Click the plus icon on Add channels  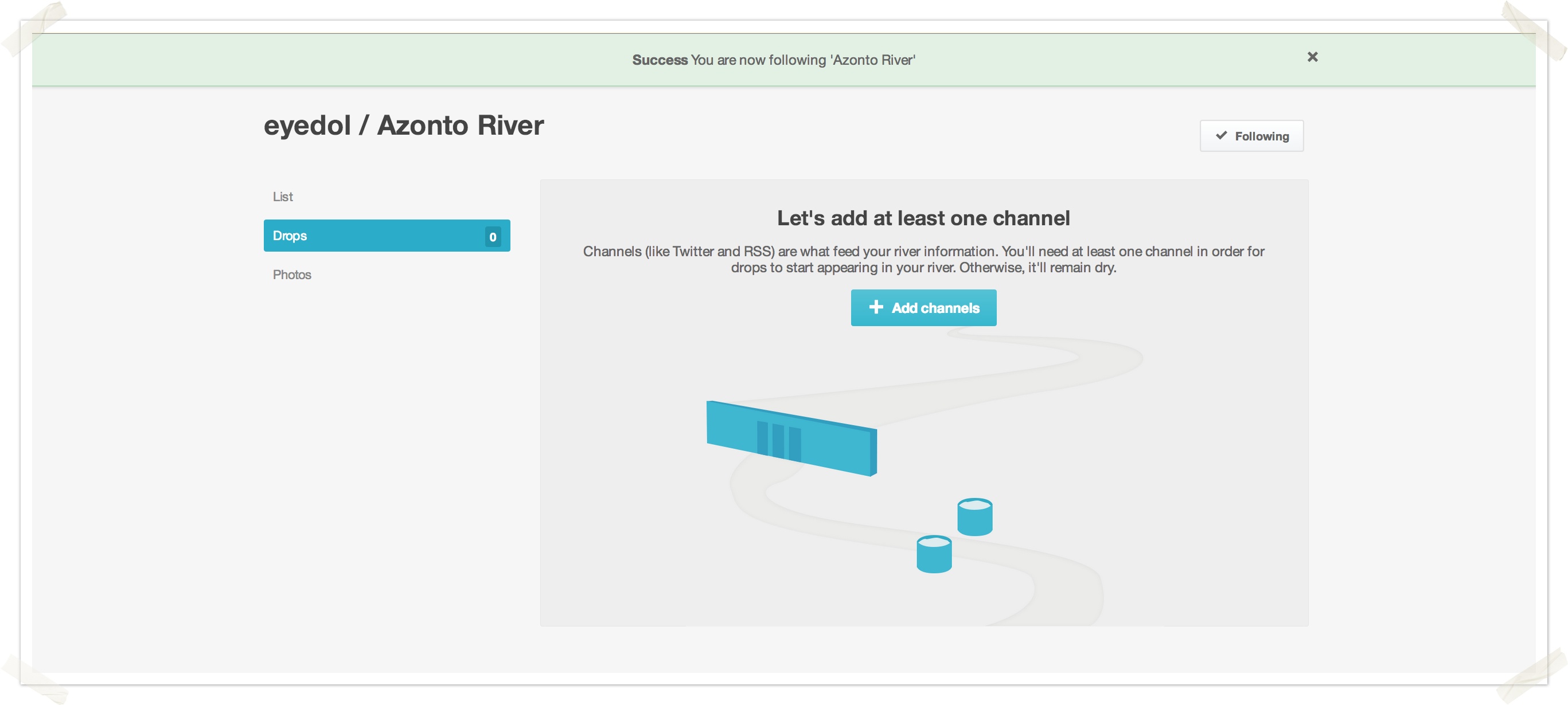(x=875, y=307)
